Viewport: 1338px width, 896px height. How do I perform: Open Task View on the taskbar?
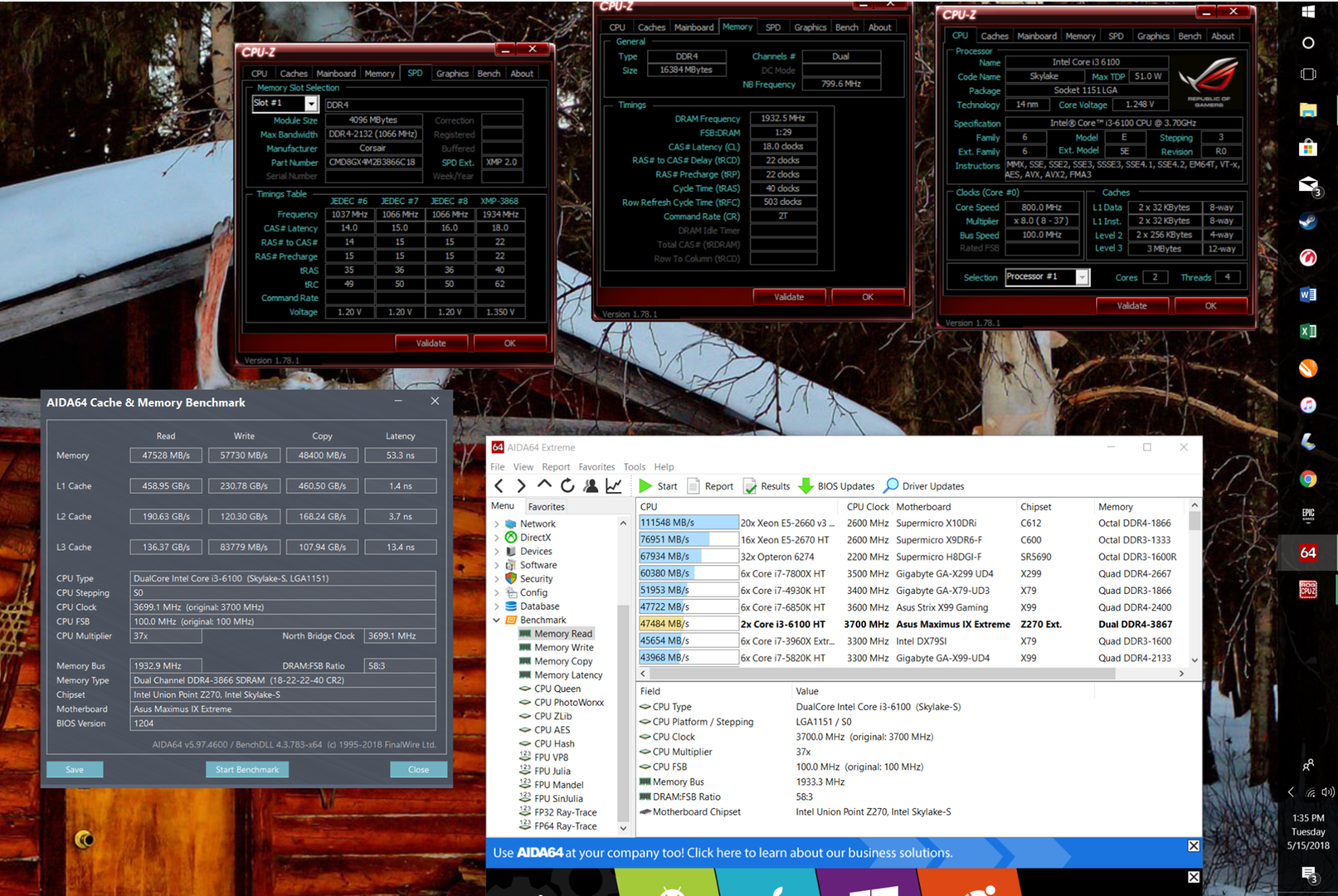(1308, 75)
